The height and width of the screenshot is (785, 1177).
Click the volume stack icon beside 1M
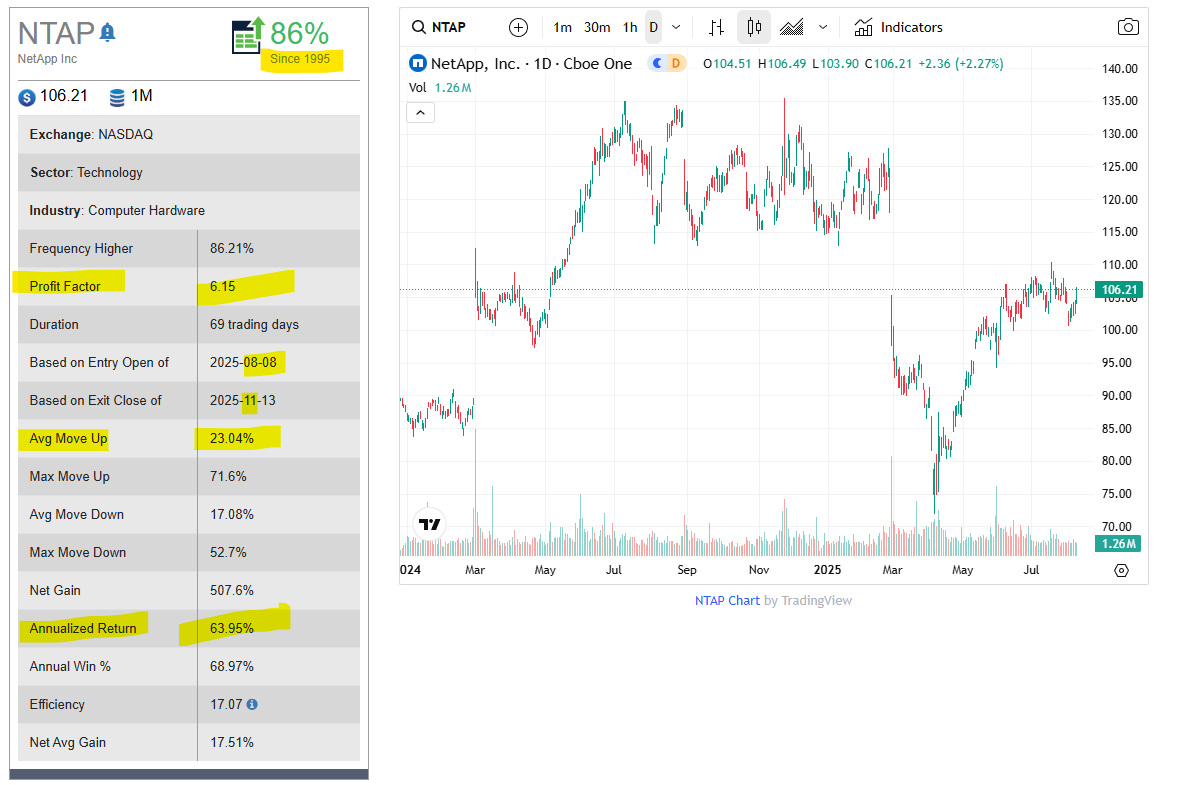click(x=117, y=97)
